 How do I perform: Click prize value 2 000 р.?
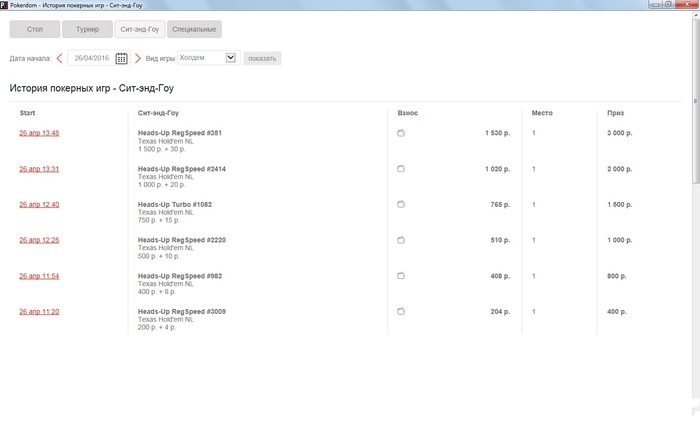click(619, 169)
